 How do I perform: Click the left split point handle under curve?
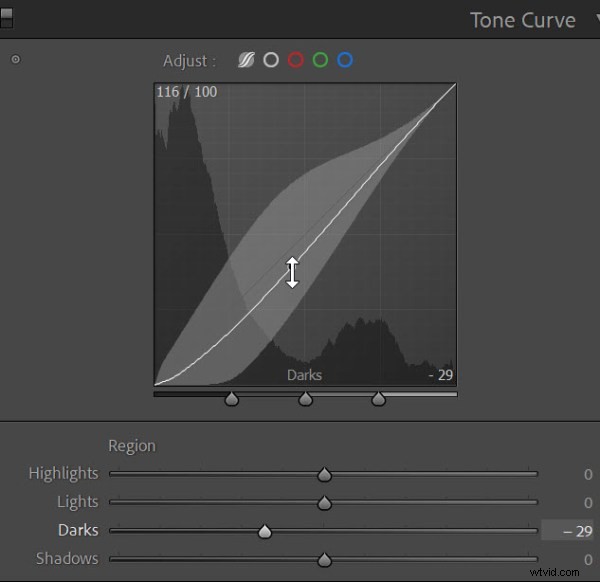coord(232,399)
